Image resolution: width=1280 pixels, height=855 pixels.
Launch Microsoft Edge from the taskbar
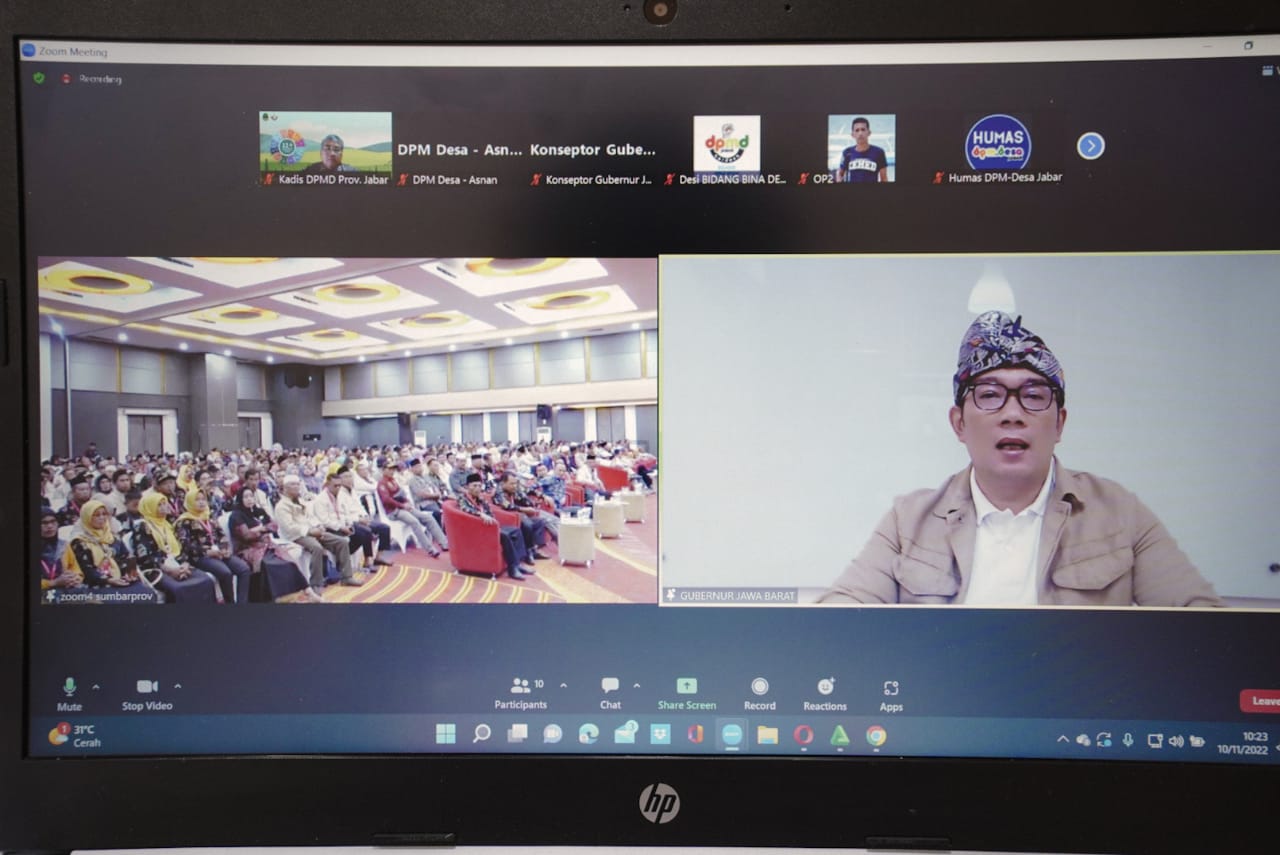[589, 734]
